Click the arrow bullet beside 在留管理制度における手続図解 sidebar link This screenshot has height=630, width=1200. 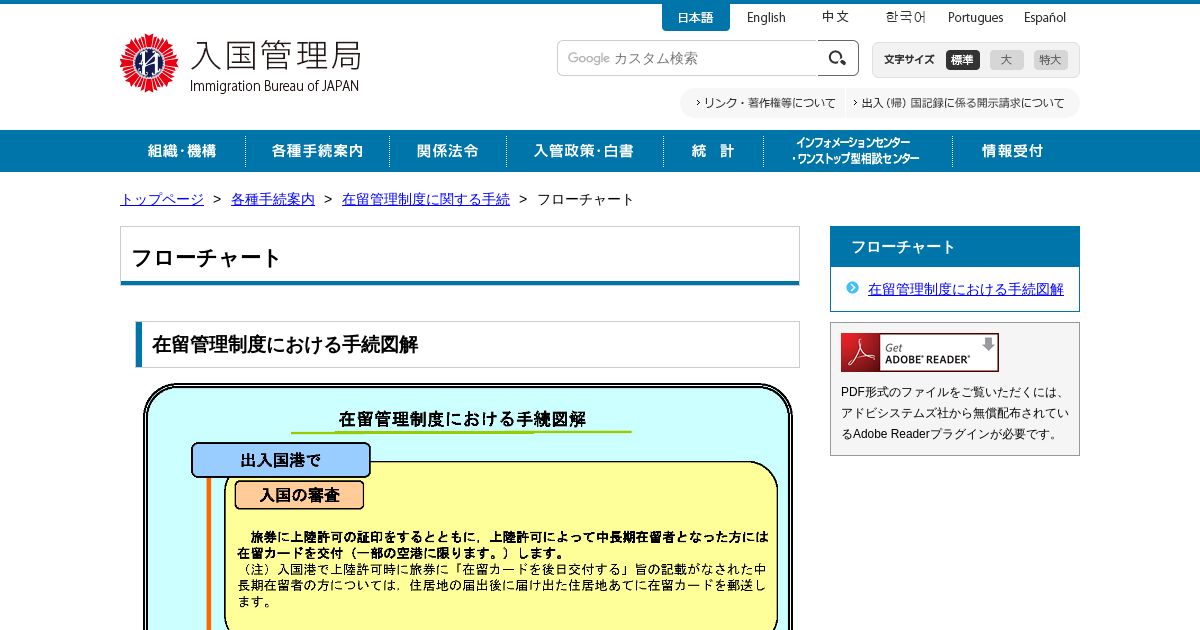click(x=852, y=288)
